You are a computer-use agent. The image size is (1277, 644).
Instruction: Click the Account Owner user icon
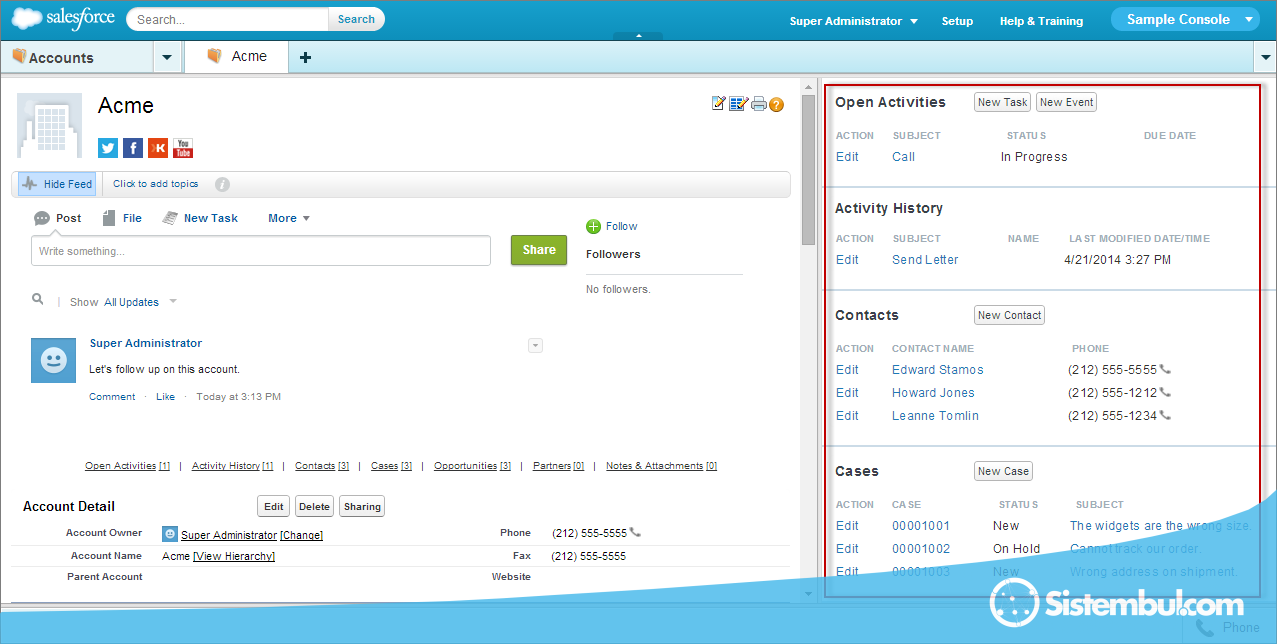point(170,534)
